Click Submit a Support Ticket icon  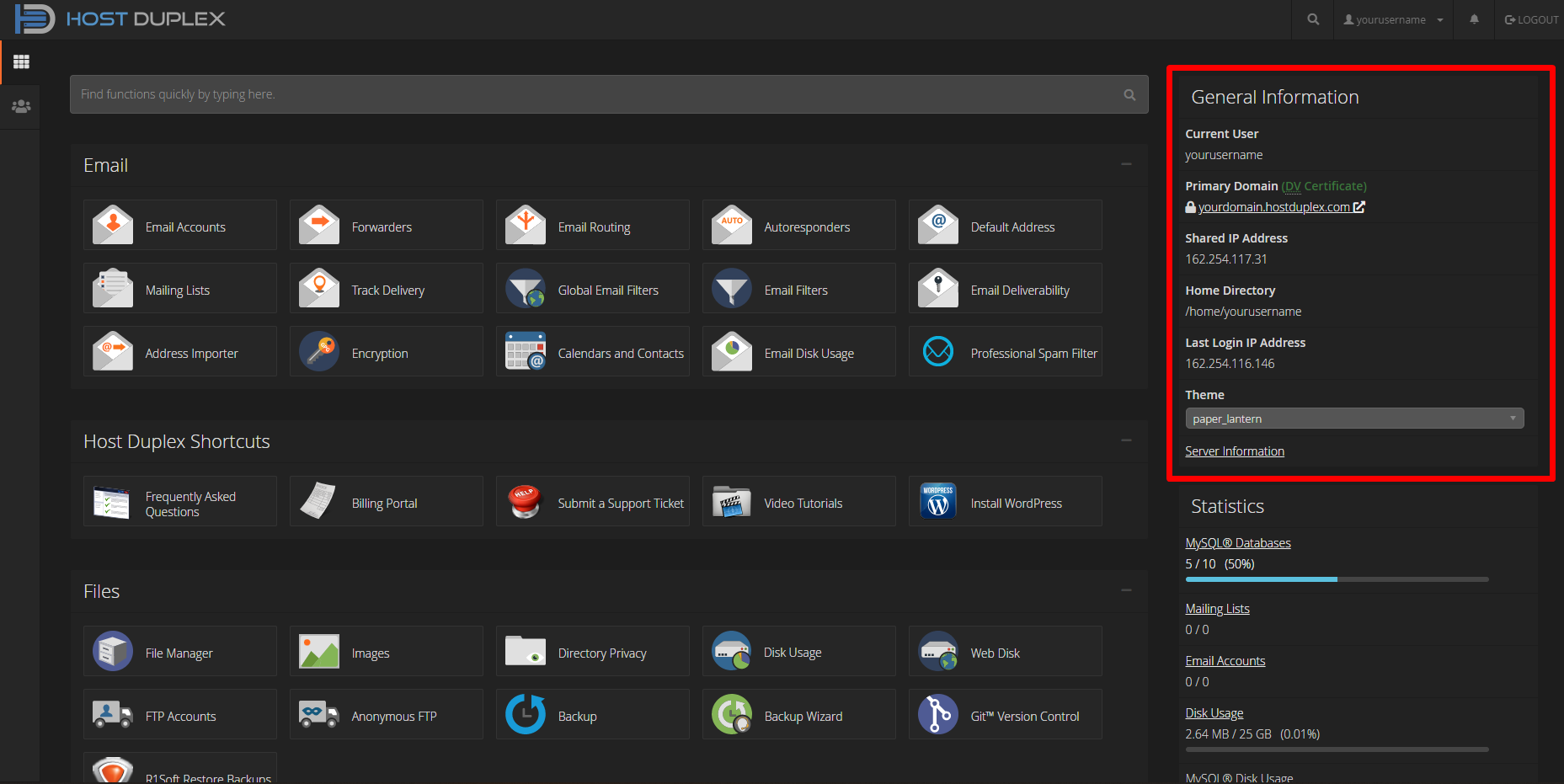(526, 501)
